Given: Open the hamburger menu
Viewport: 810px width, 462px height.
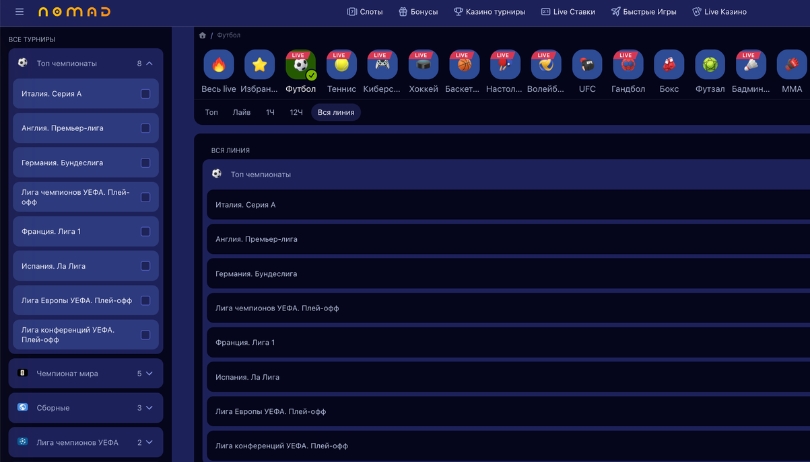Looking at the screenshot, I should point(20,11).
